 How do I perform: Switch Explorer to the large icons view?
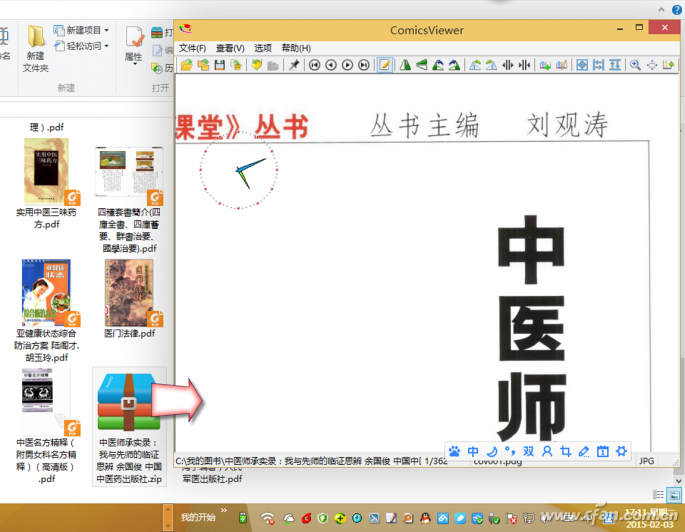coord(675,495)
